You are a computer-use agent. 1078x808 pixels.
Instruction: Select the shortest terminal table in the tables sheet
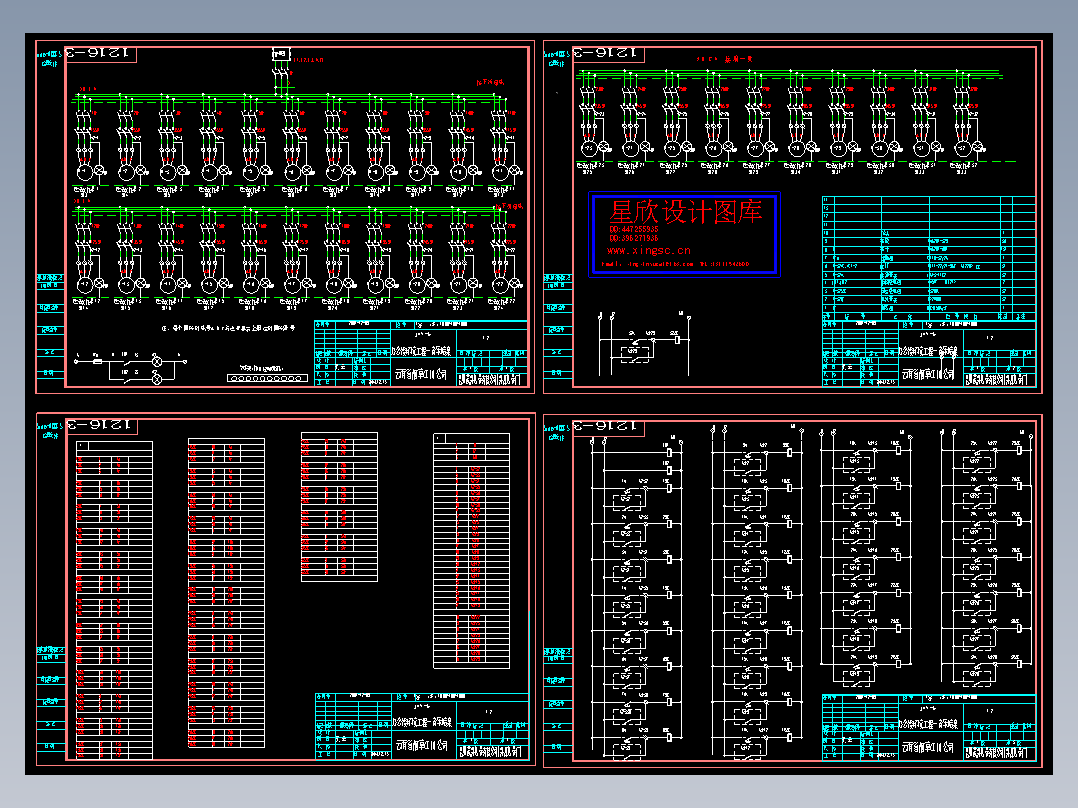tap(339, 507)
